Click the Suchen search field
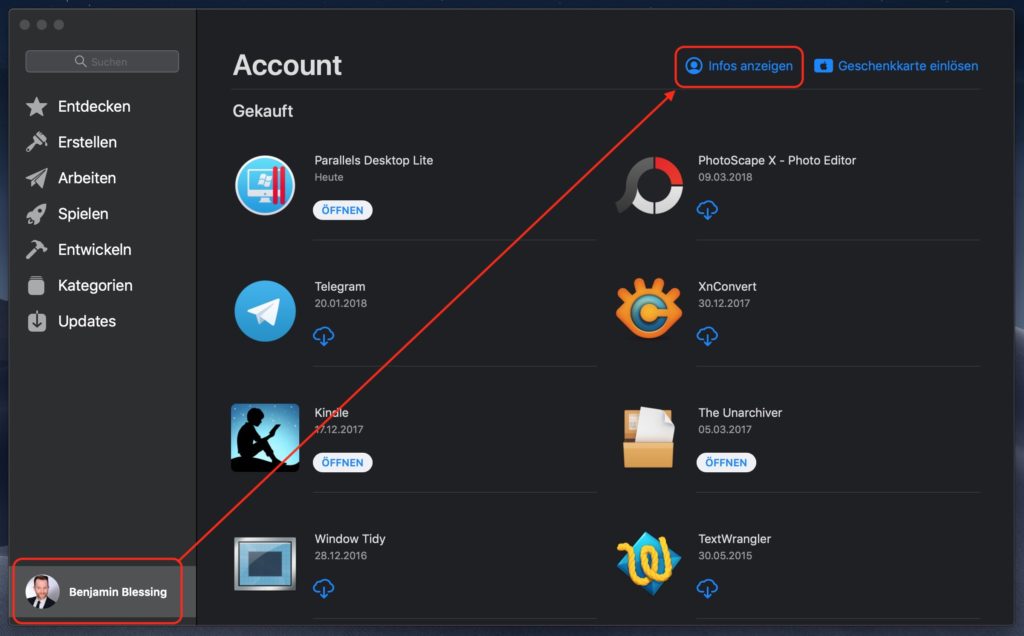This screenshot has height=636, width=1024. (101, 61)
